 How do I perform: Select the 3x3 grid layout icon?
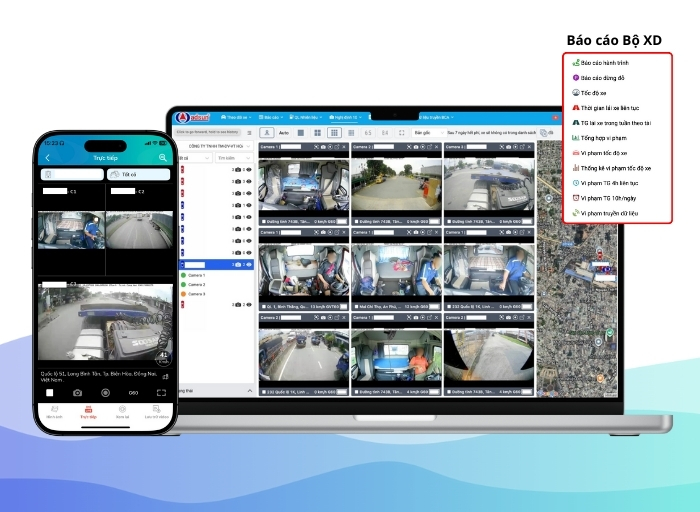point(334,132)
